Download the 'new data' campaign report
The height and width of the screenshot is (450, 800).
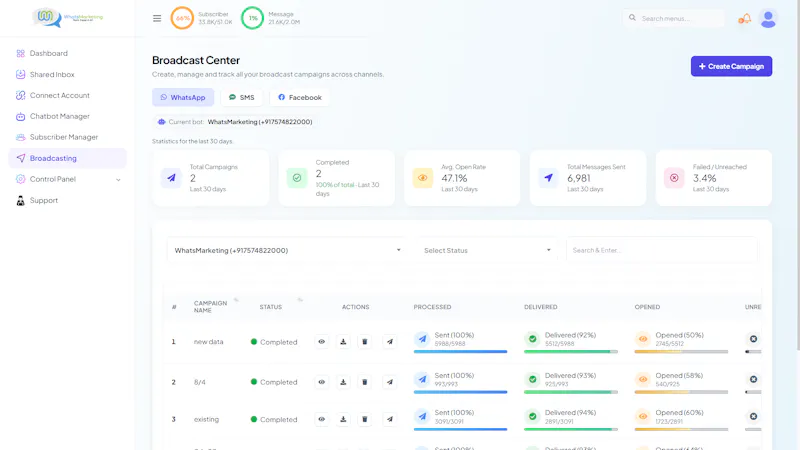(343, 342)
